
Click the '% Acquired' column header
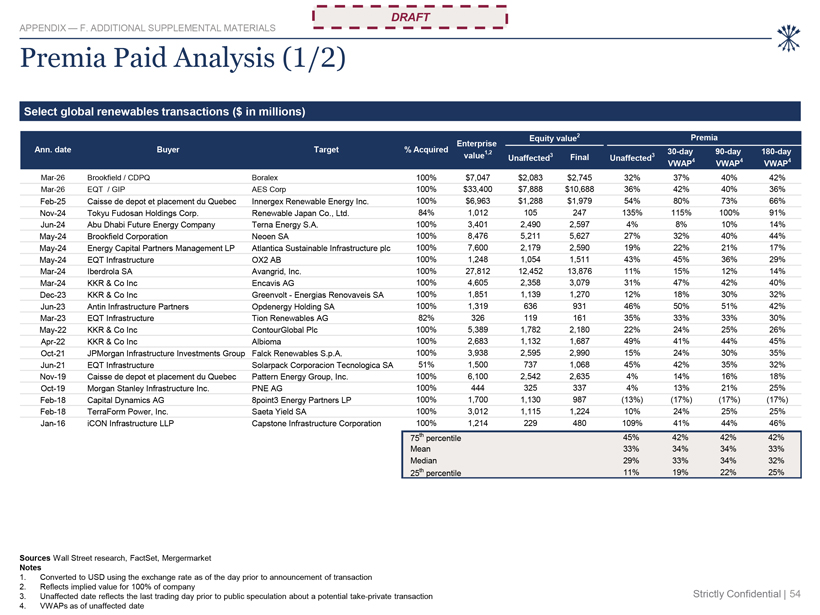click(x=426, y=150)
